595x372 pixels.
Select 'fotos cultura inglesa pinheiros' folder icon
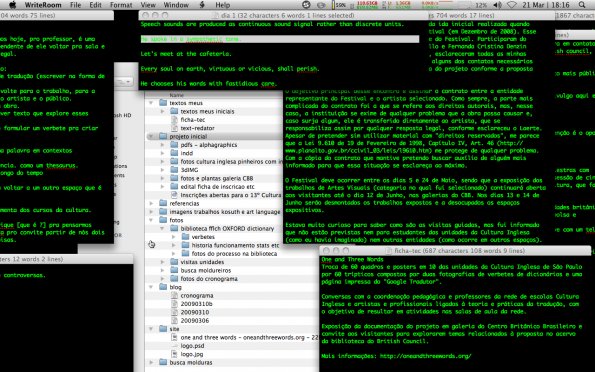coord(174,161)
